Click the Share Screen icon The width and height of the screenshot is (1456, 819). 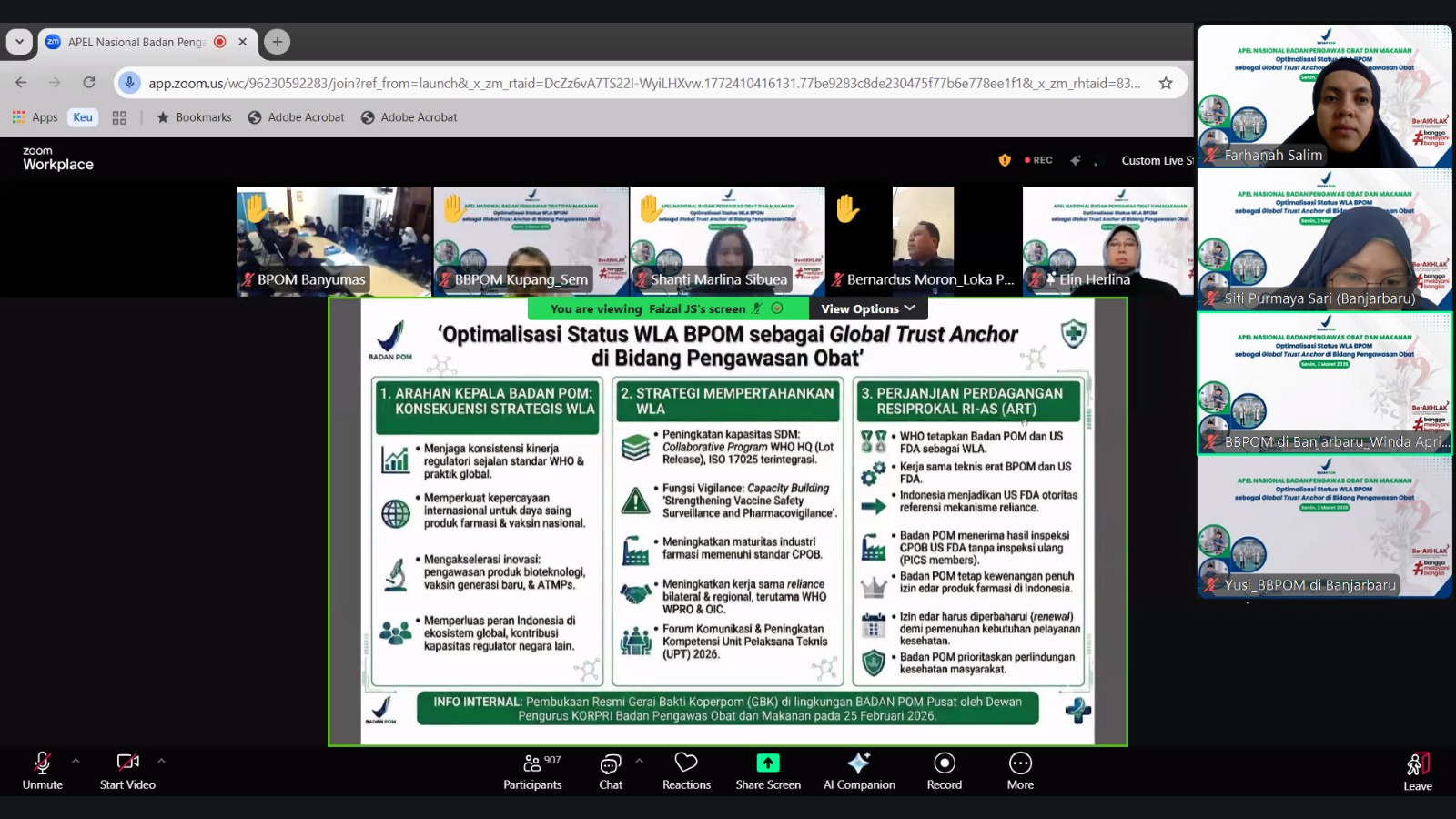pyautogui.click(x=768, y=763)
